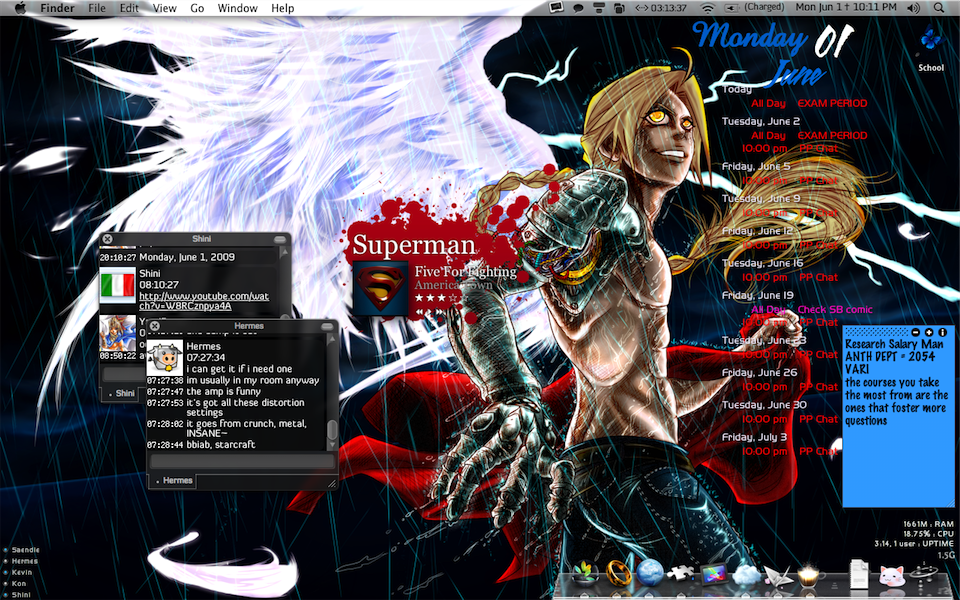The height and width of the screenshot is (600, 960).
Task: Open the YouTube link from Shini
Action: pyautogui.click(x=204, y=301)
